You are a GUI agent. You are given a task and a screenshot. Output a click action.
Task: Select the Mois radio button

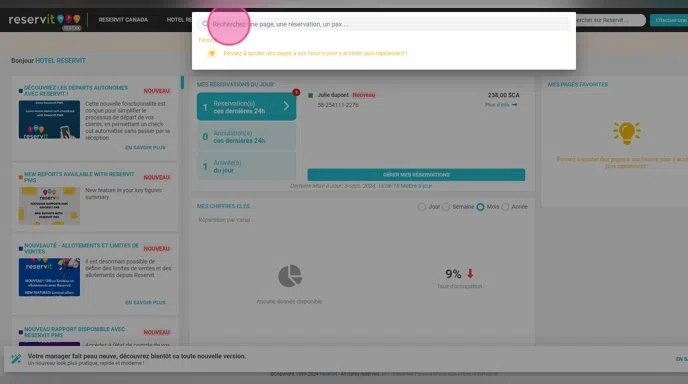pyautogui.click(x=480, y=207)
